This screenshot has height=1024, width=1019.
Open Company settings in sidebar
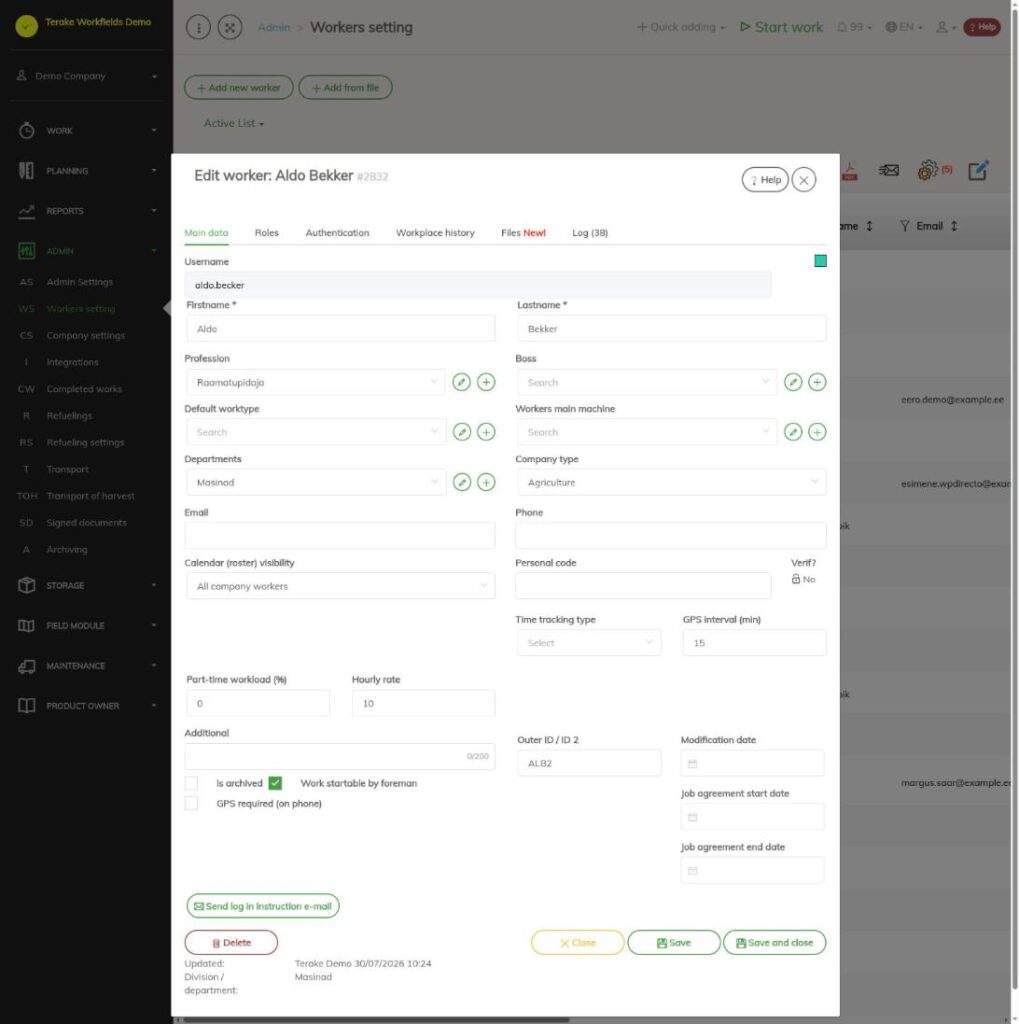pyautogui.click(x=86, y=335)
